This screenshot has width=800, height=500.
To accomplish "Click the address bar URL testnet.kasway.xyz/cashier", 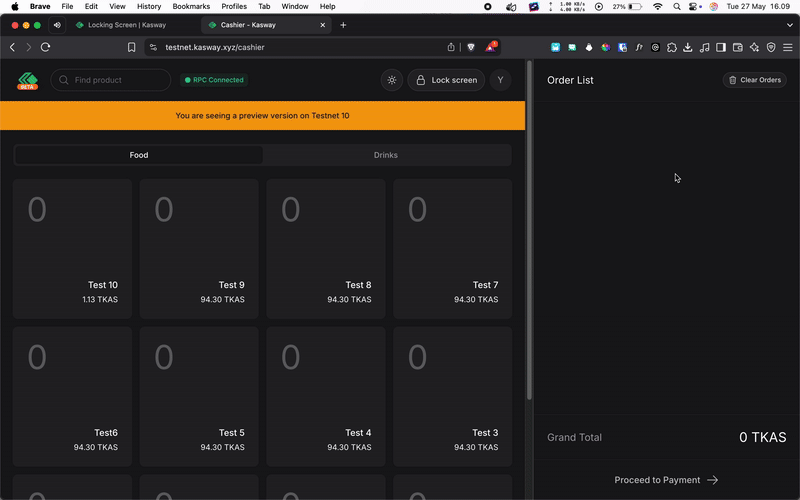I will [215, 47].
